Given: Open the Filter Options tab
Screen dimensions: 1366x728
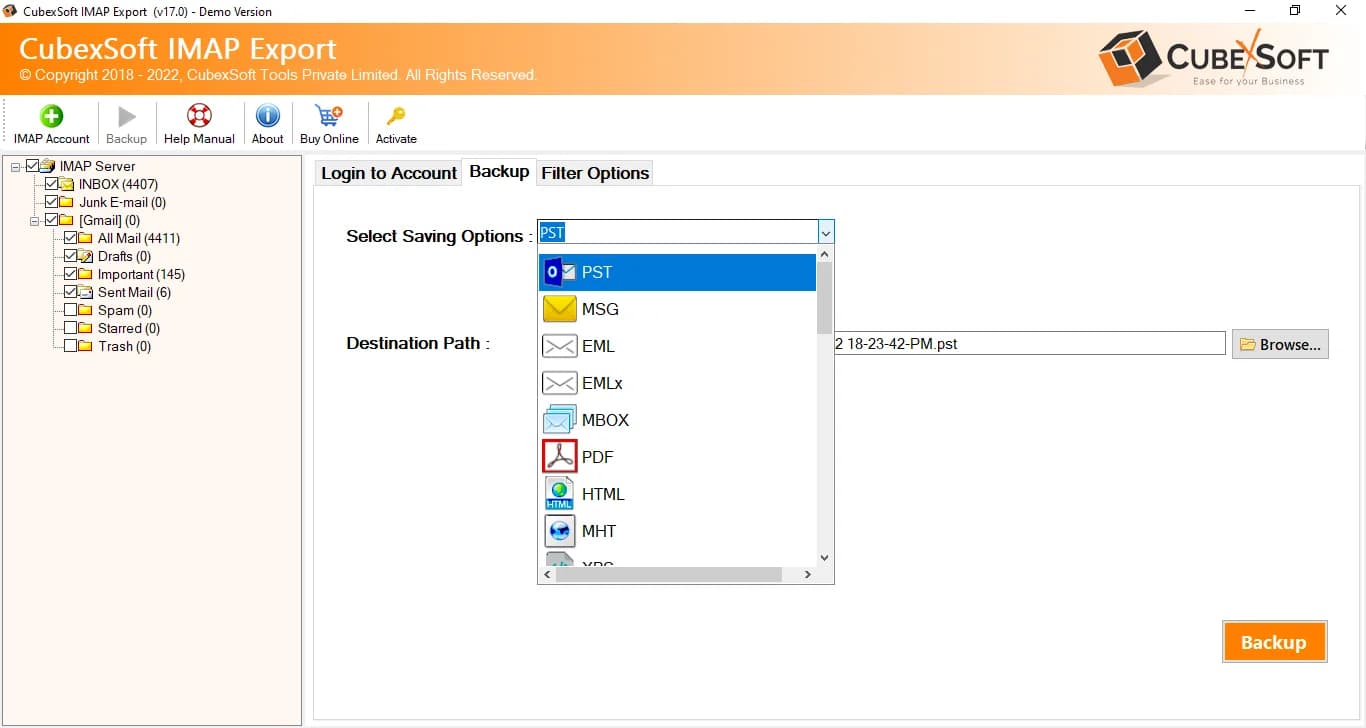Looking at the screenshot, I should [x=595, y=173].
